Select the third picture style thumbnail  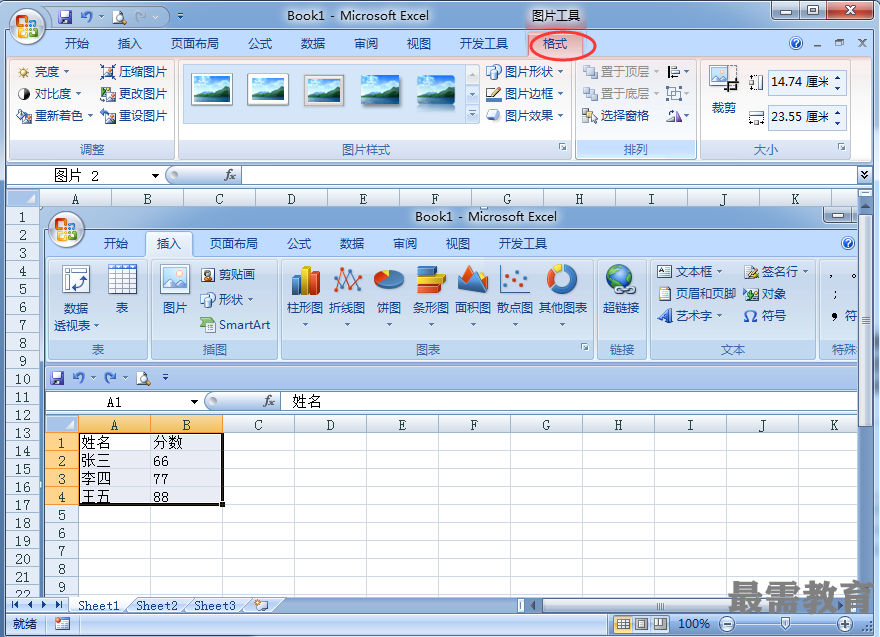(x=324, y=90)
